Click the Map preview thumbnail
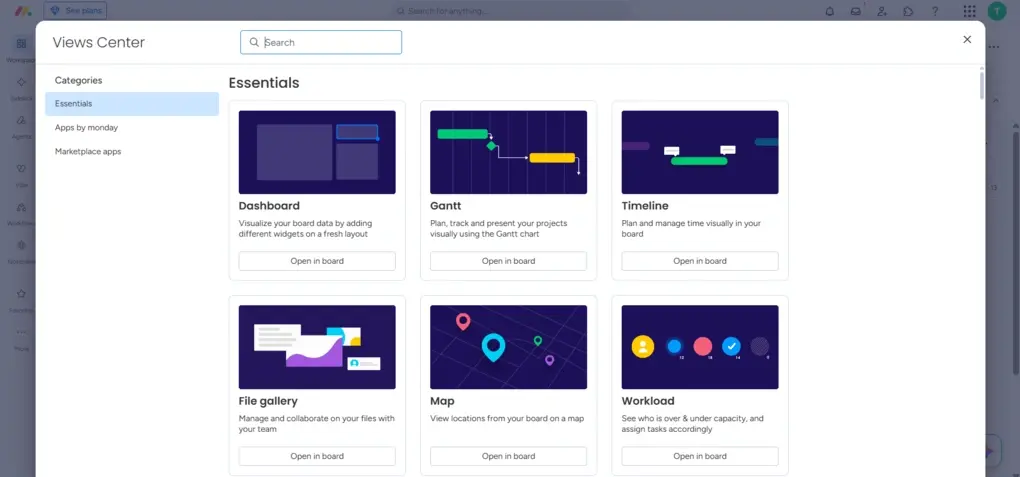This screenshot has height=477, width=1020. click(508, 348)
